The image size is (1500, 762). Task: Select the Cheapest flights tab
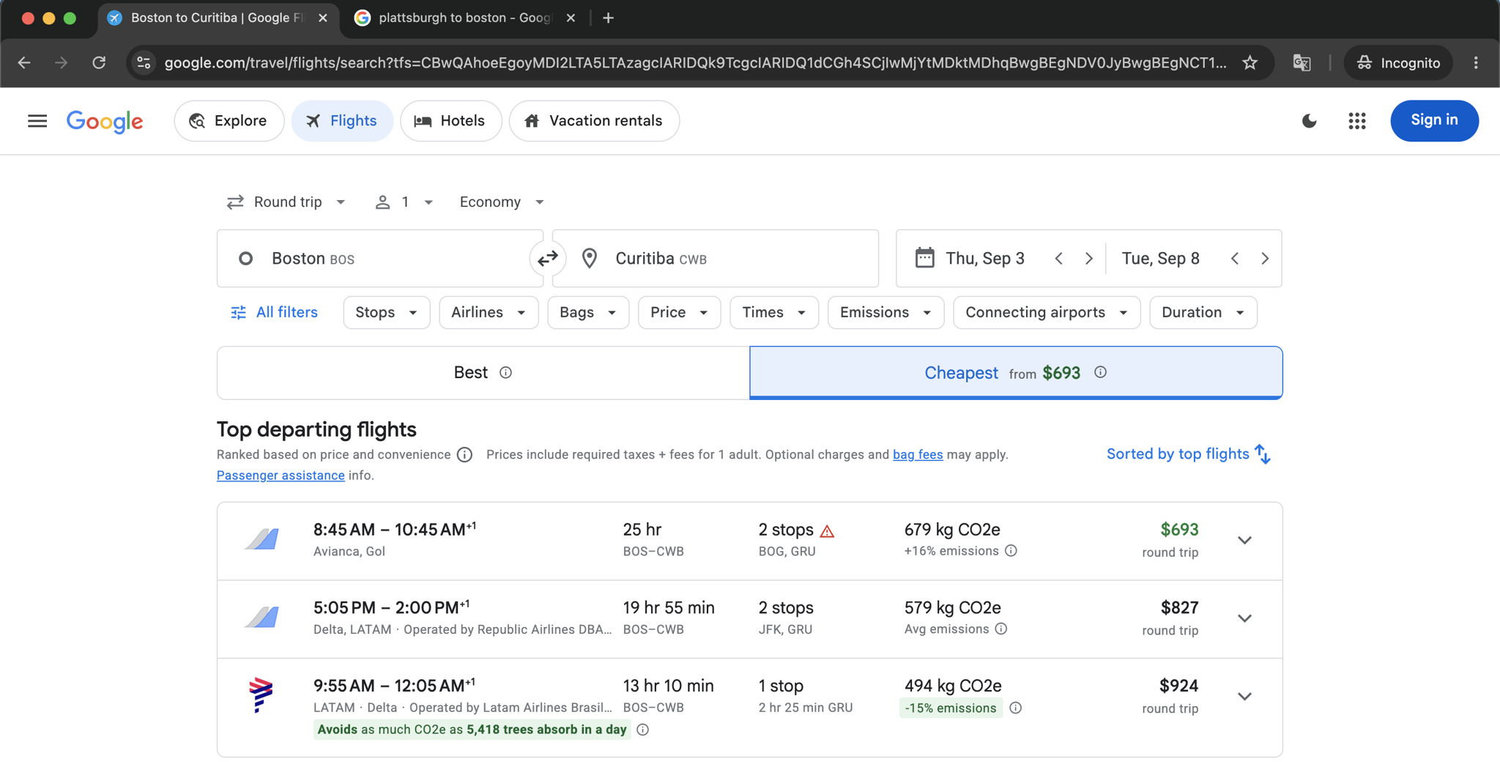[x=1016, y=373]
